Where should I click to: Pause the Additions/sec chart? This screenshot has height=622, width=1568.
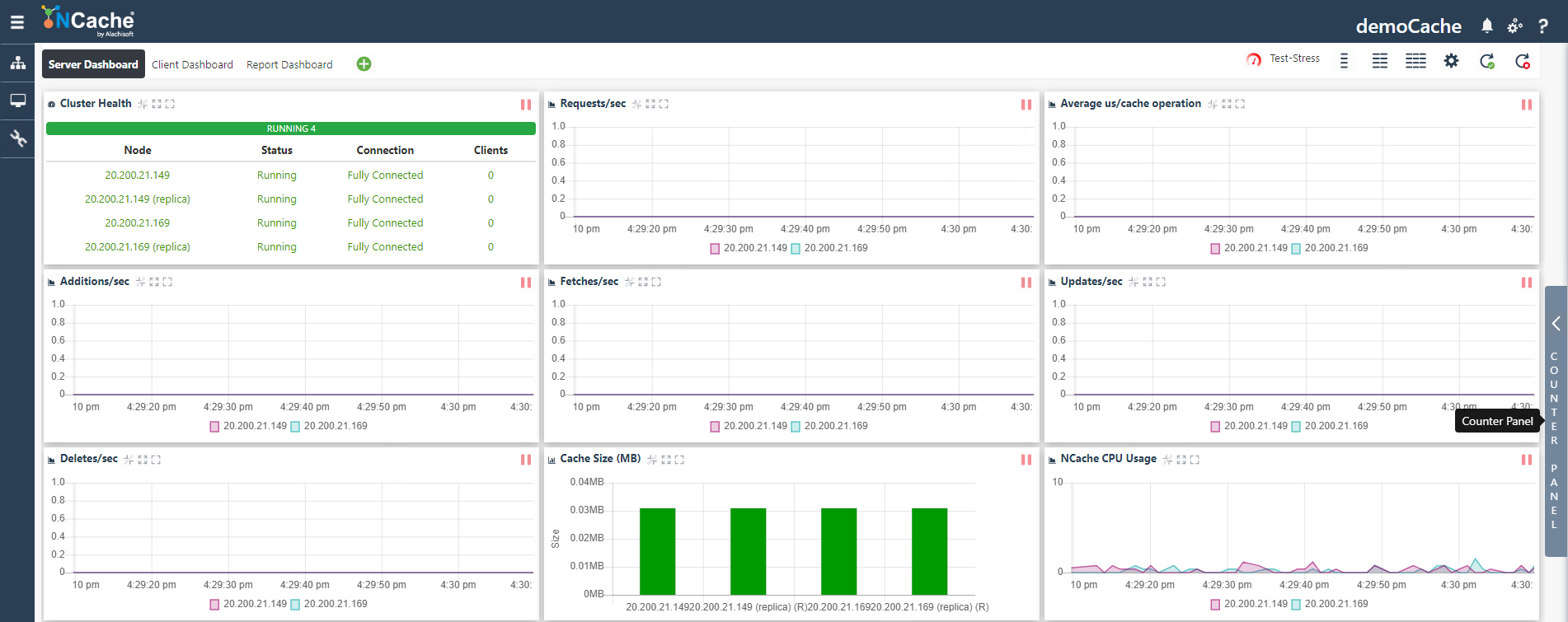[x=526, y=283]
